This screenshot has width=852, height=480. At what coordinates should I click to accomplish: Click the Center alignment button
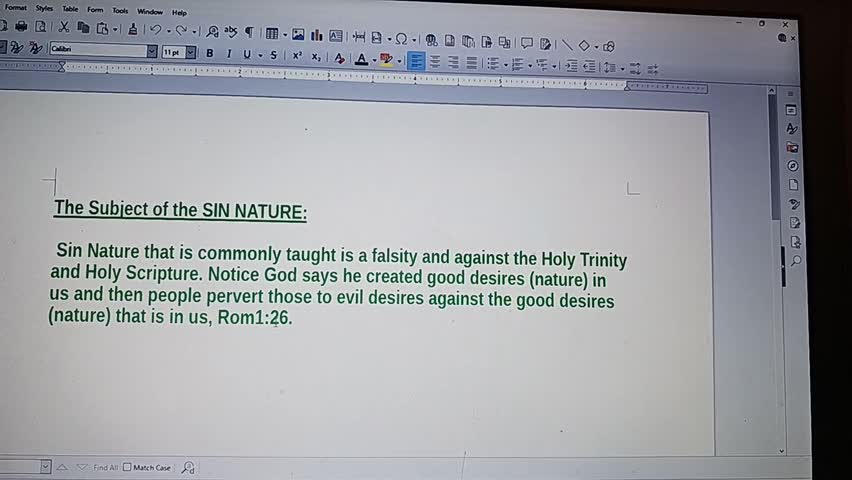(435, 62)
